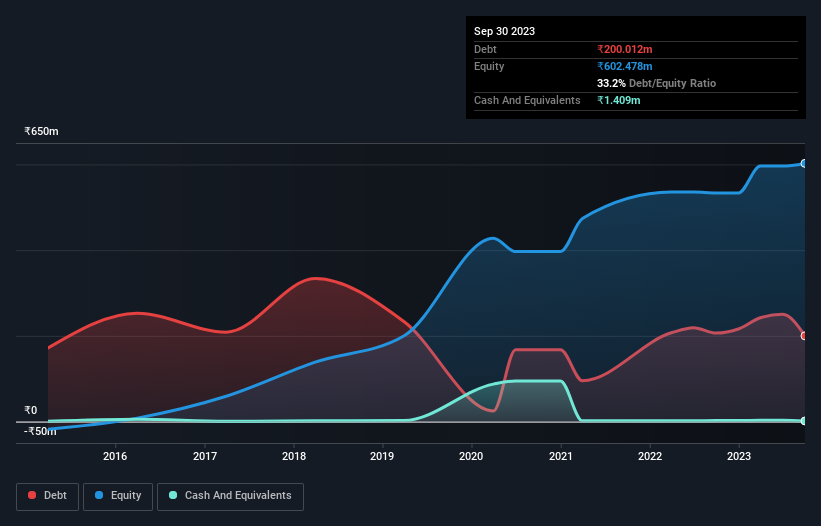Click the 2017 x-axis label
The height and width of the screenshot is (526, 821).
tap(205, 456)
